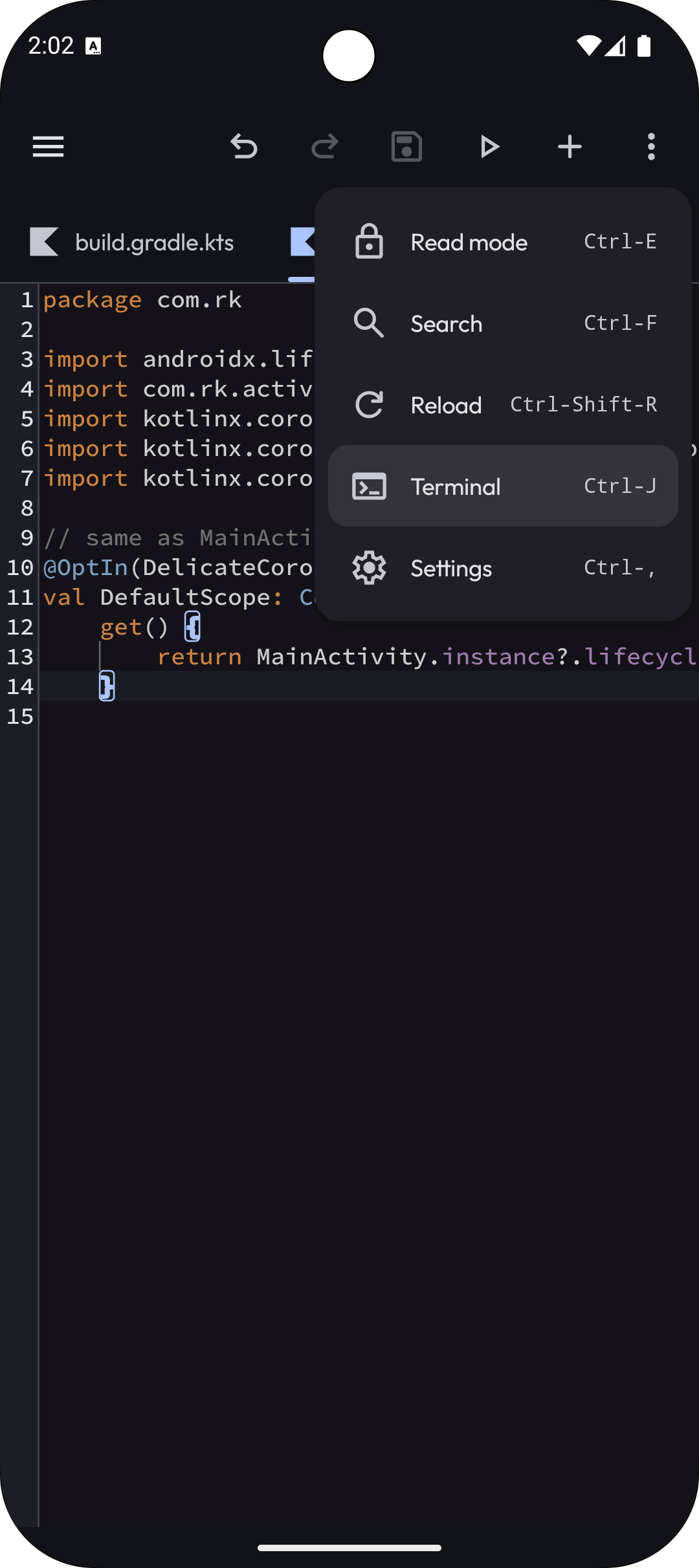Click the highlighted closing brace on line 14

(107, 686)
